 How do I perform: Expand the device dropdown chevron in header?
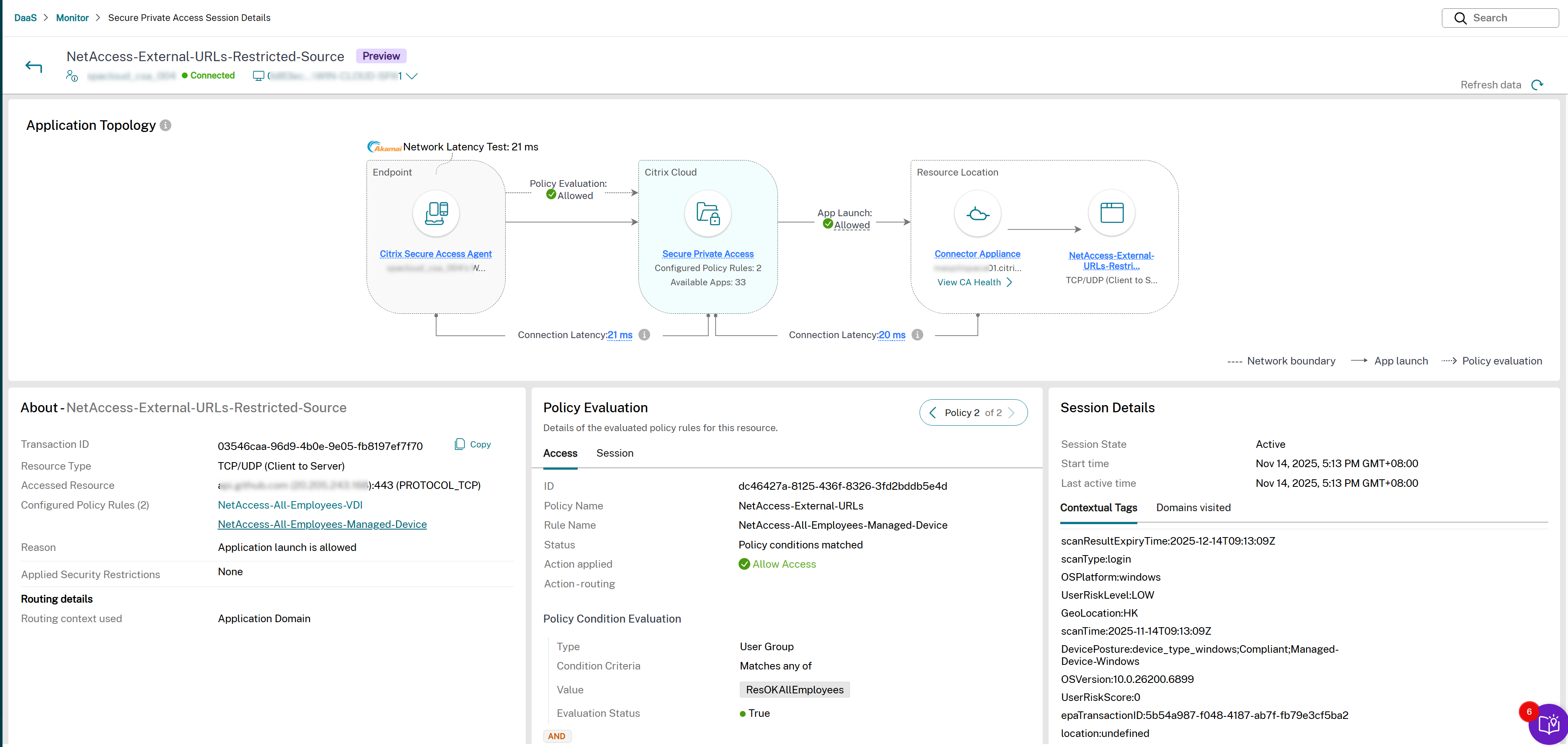point(411,76)
